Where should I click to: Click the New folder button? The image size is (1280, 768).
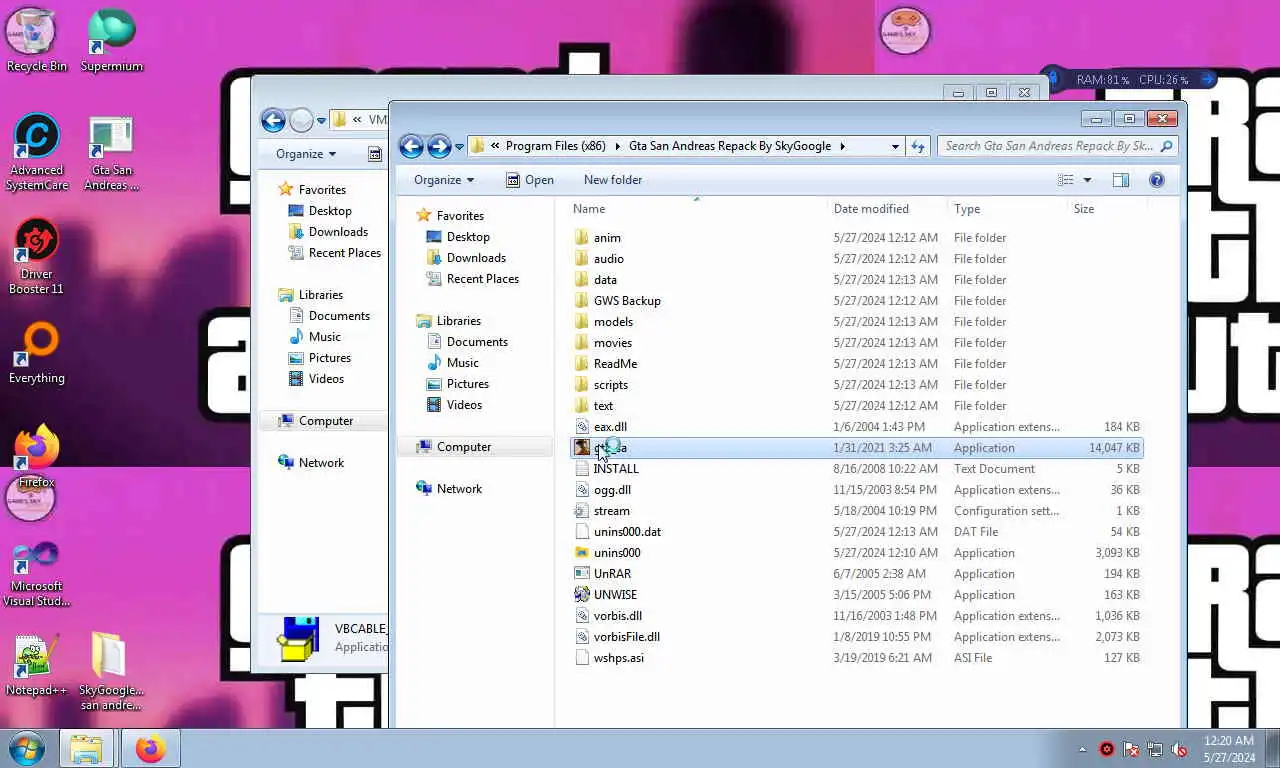(x=613, y=180)
